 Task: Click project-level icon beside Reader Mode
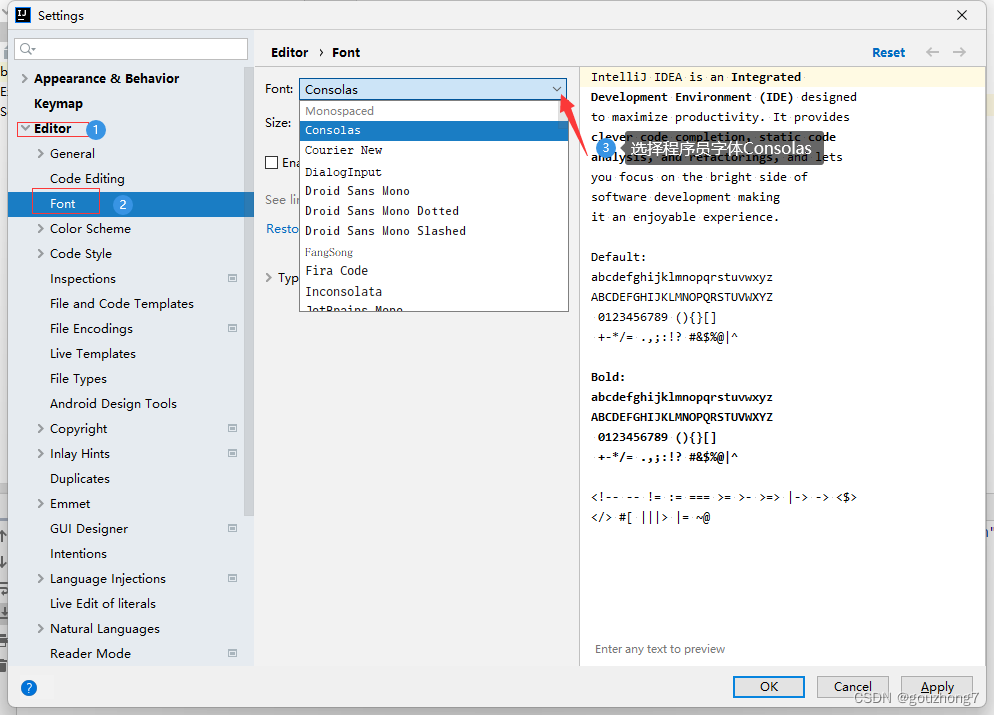(x=233, y=653)
